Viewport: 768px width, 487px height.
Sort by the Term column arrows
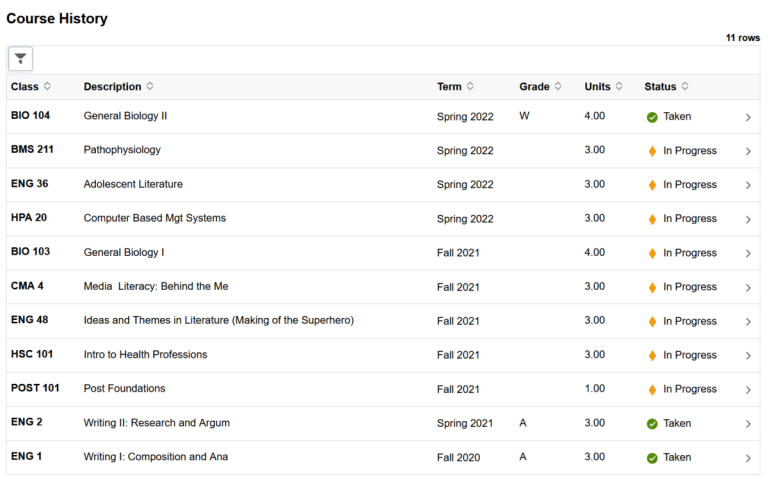(x=470, y=87)
